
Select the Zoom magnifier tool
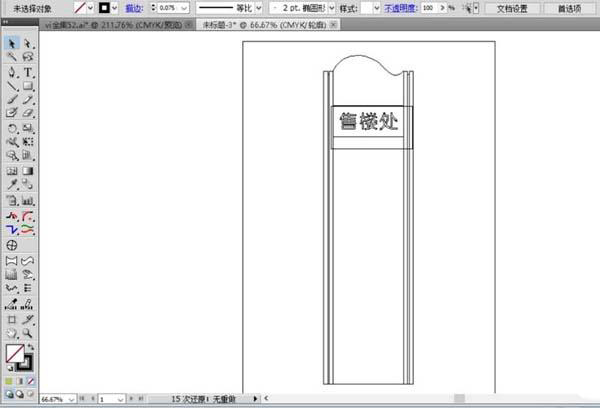(x=28, y=333)
